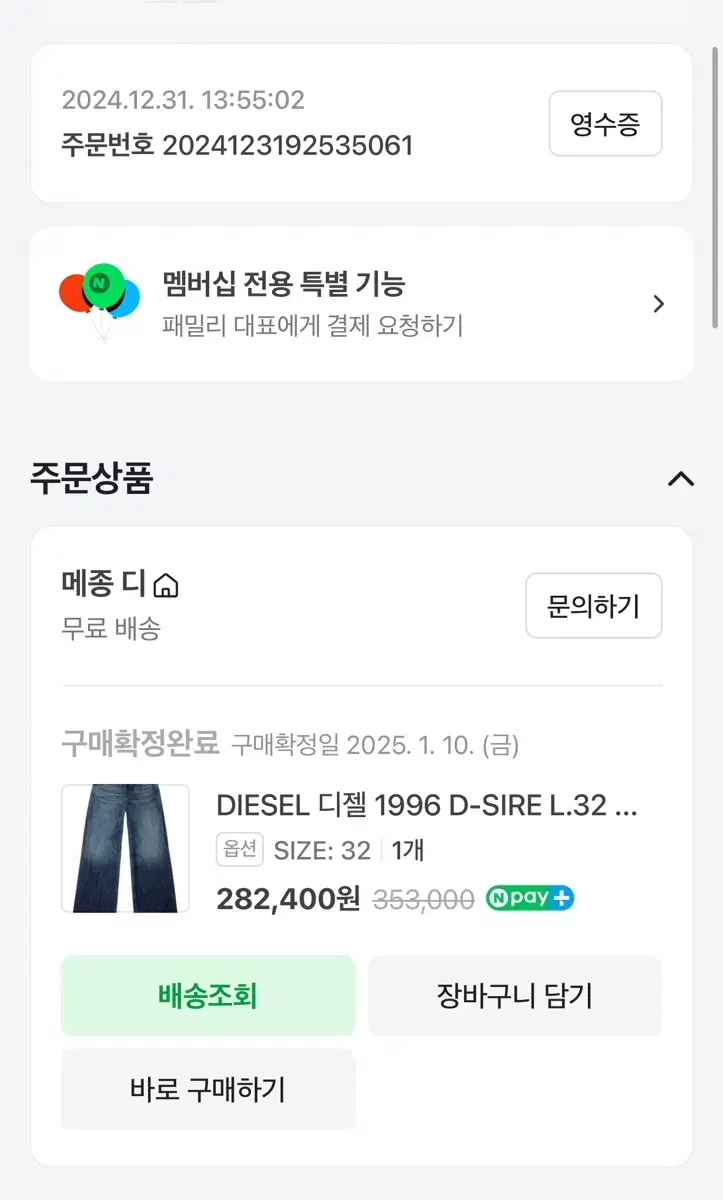
Task: Collapse the 주문상품 section chevron
Action: (680, 479)
